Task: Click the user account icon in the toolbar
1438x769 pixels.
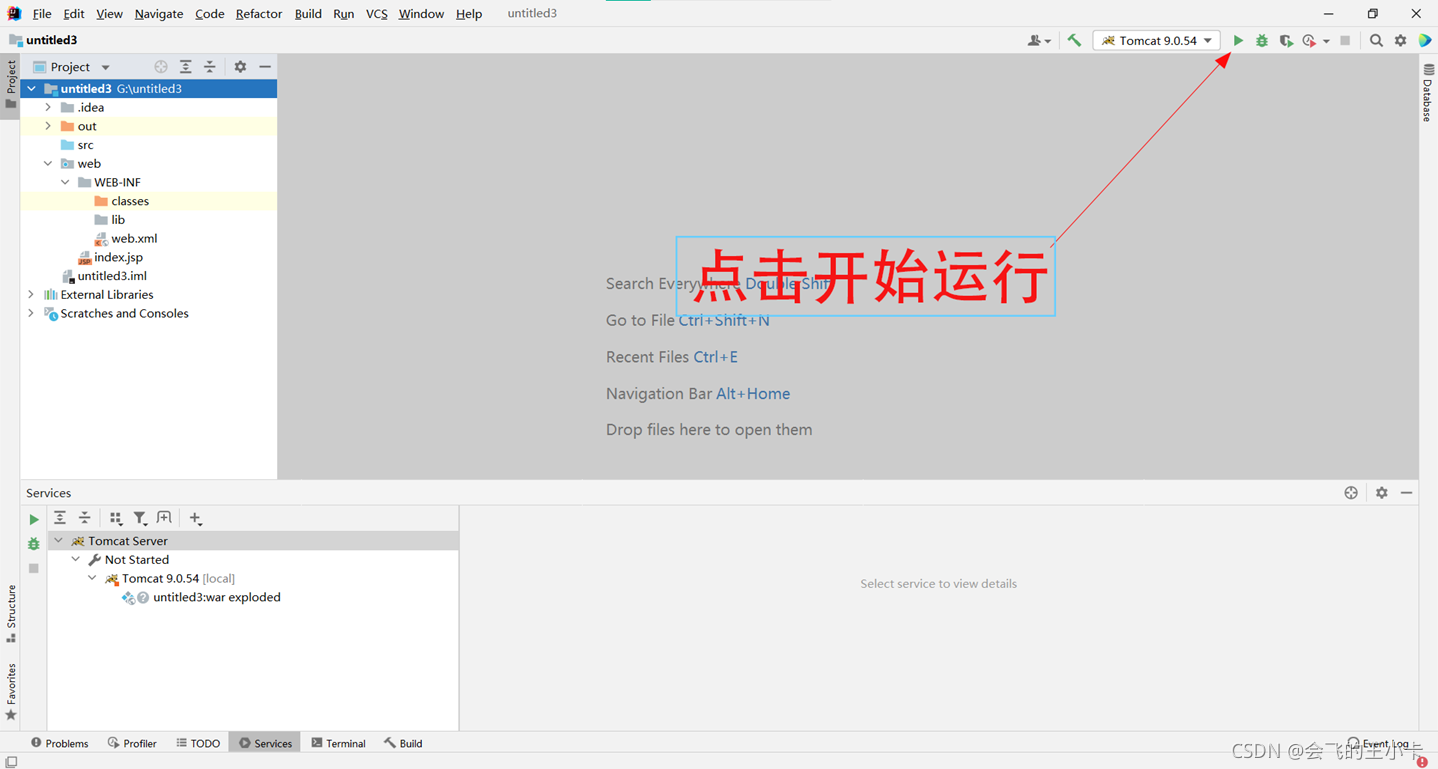Action: click(1039, 41)
